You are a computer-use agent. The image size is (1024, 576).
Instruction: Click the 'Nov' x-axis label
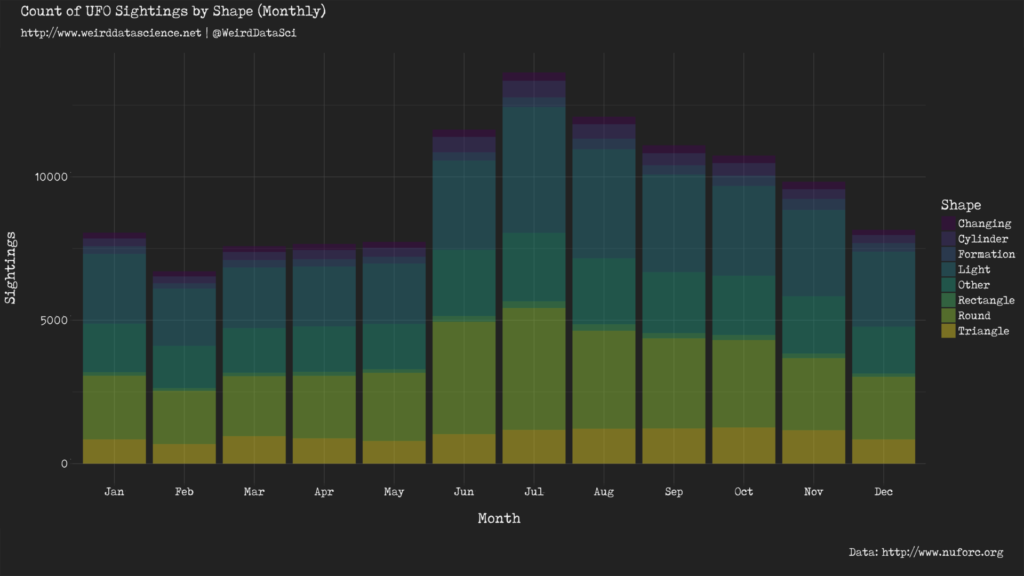click(x=813, y=492)
